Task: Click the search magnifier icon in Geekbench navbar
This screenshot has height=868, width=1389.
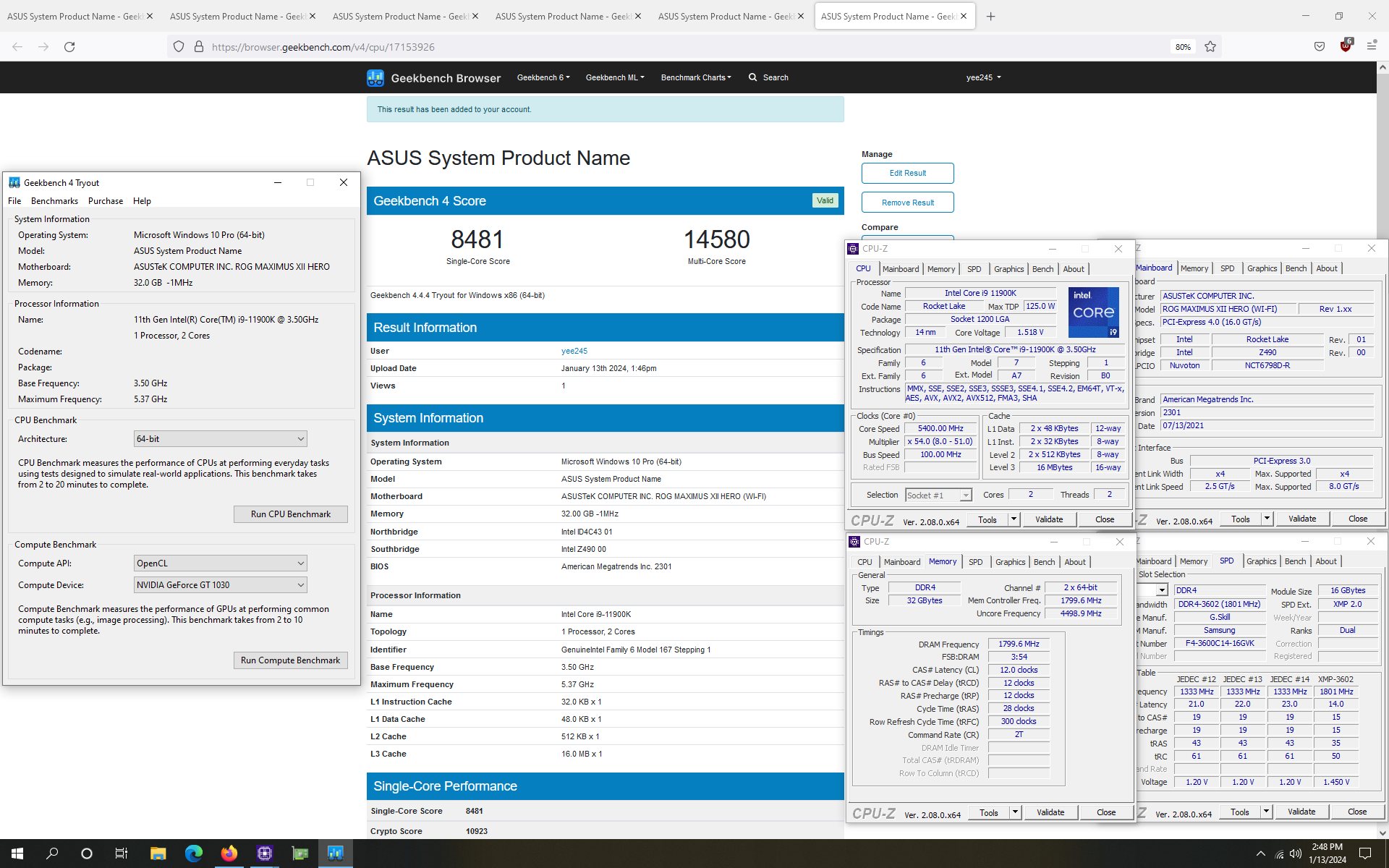Action: [x=752, y=77]
